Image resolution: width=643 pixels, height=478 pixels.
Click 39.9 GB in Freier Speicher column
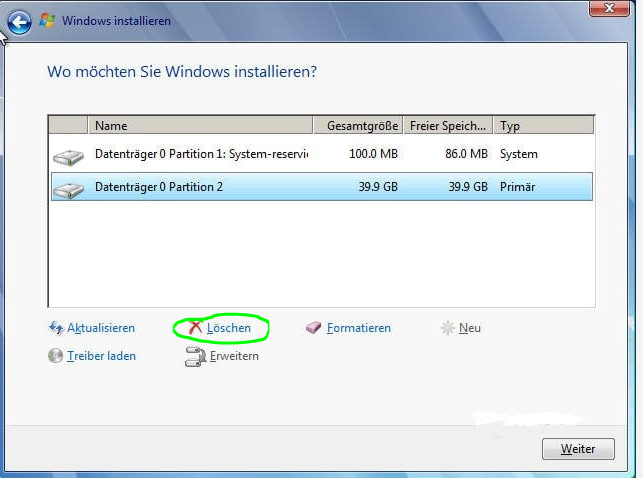[x=468, y=187]
